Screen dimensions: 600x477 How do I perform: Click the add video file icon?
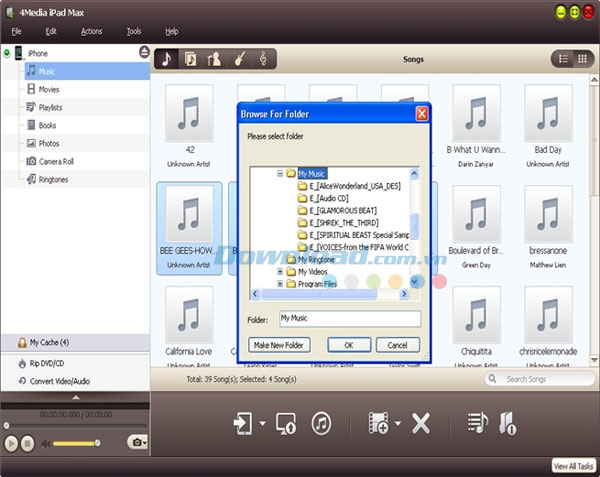point(378,423)
